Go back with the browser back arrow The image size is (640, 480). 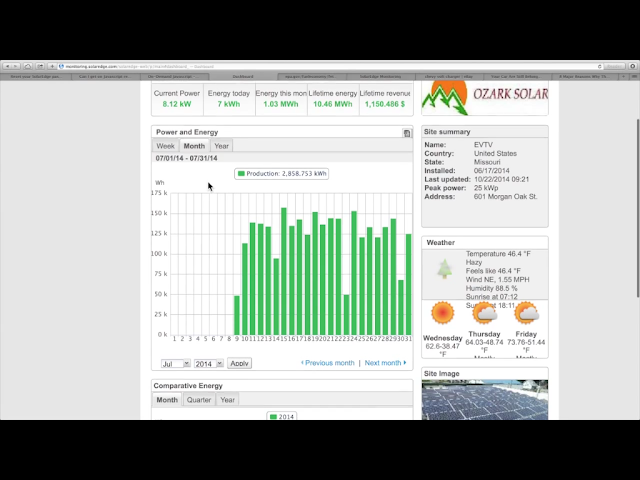pyautogui.click(x=7, y=66)
